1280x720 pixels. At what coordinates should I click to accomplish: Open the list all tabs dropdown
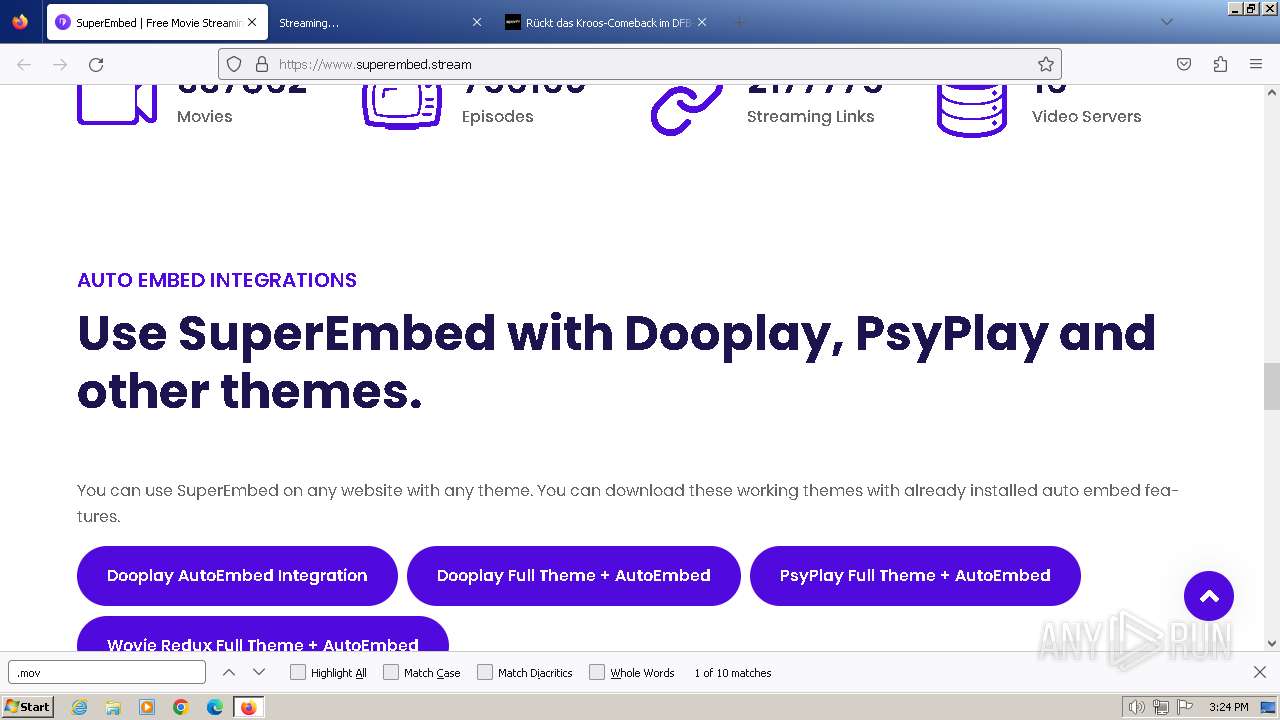pyautogui.click(x=1166, y=22)
